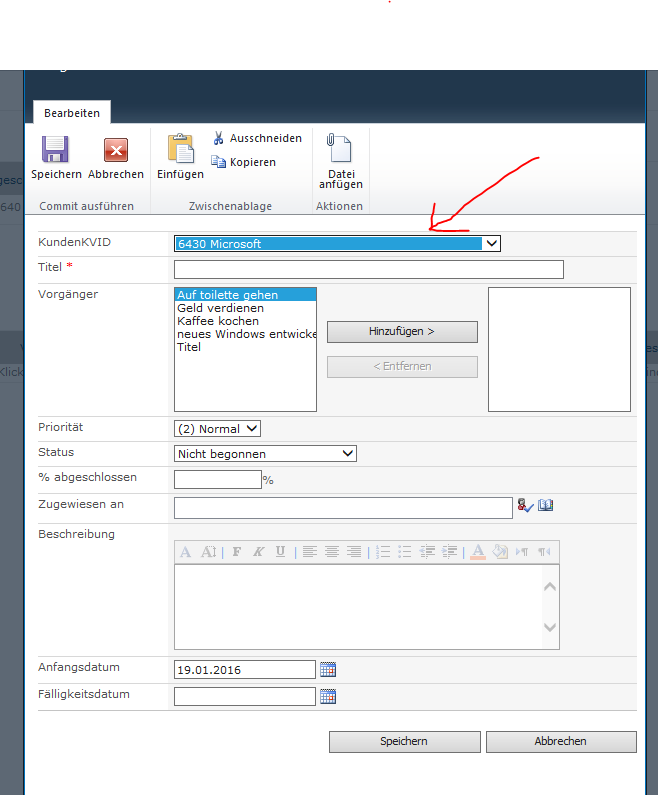The width and height of the screenshot is (658, 795).
Task: Select 'Titel' item in Vorgänger list
Action: [x=245, y=347]
